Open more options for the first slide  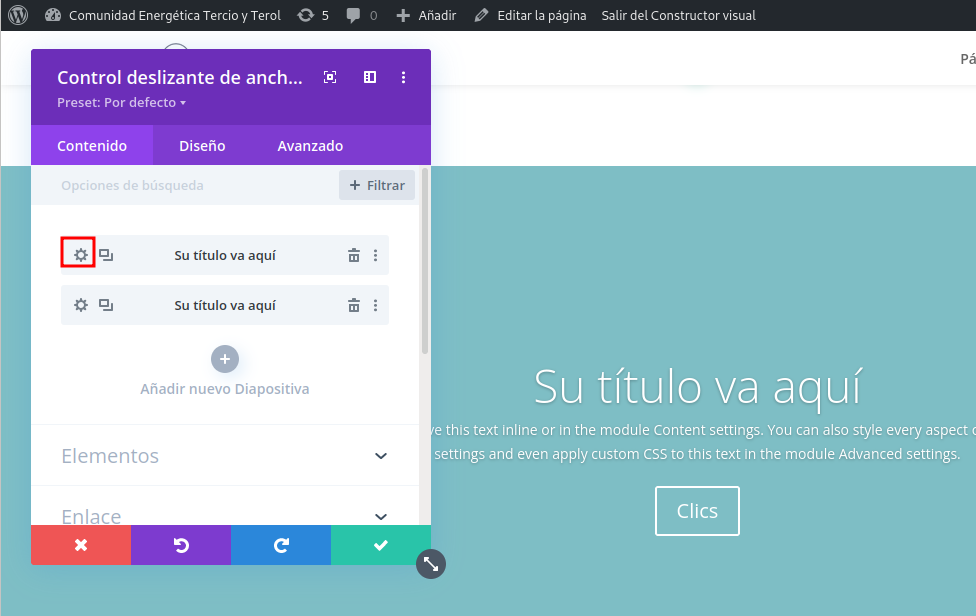375,255
